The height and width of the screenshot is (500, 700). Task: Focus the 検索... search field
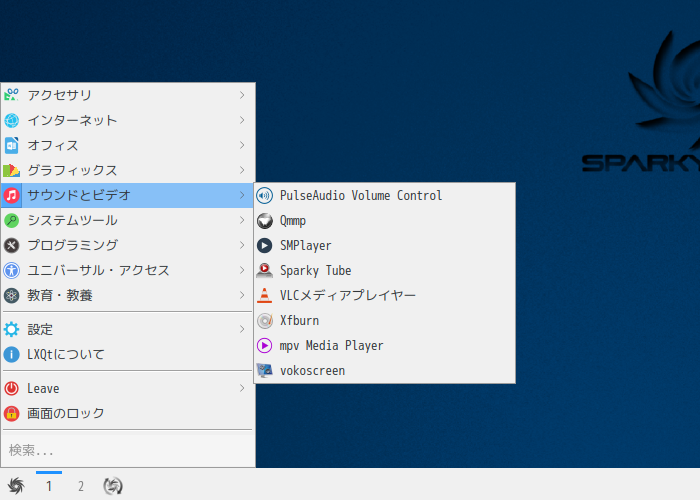pyautogui.click(x=128, y=450)
